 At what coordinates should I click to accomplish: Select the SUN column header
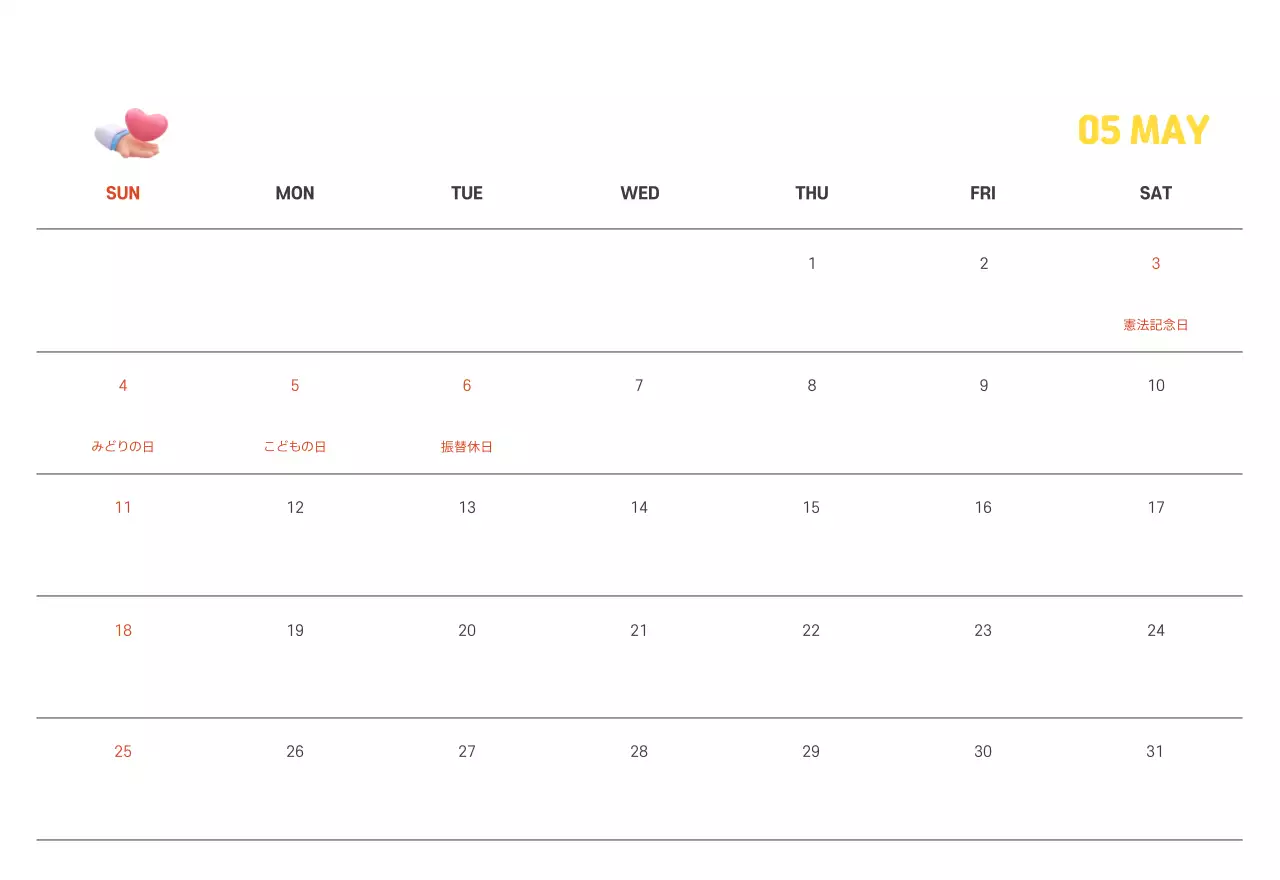(x=123, y=193)
